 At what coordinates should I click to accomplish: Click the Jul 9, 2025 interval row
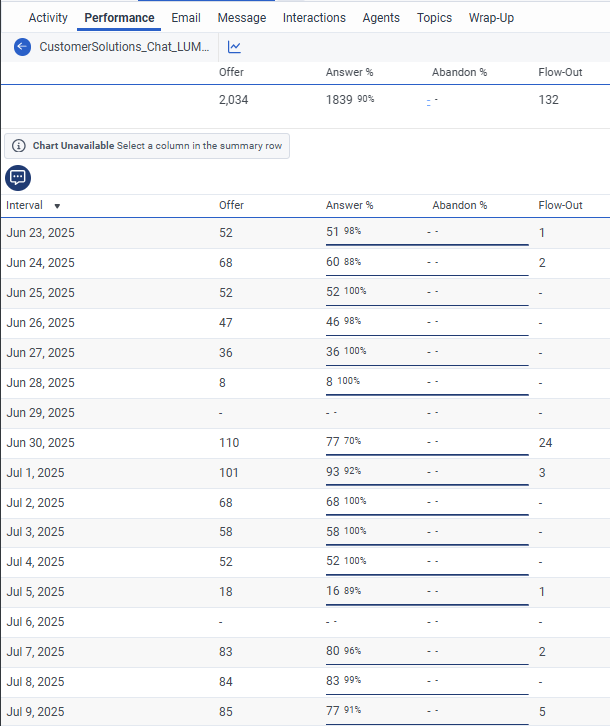[x=35, y=713]
